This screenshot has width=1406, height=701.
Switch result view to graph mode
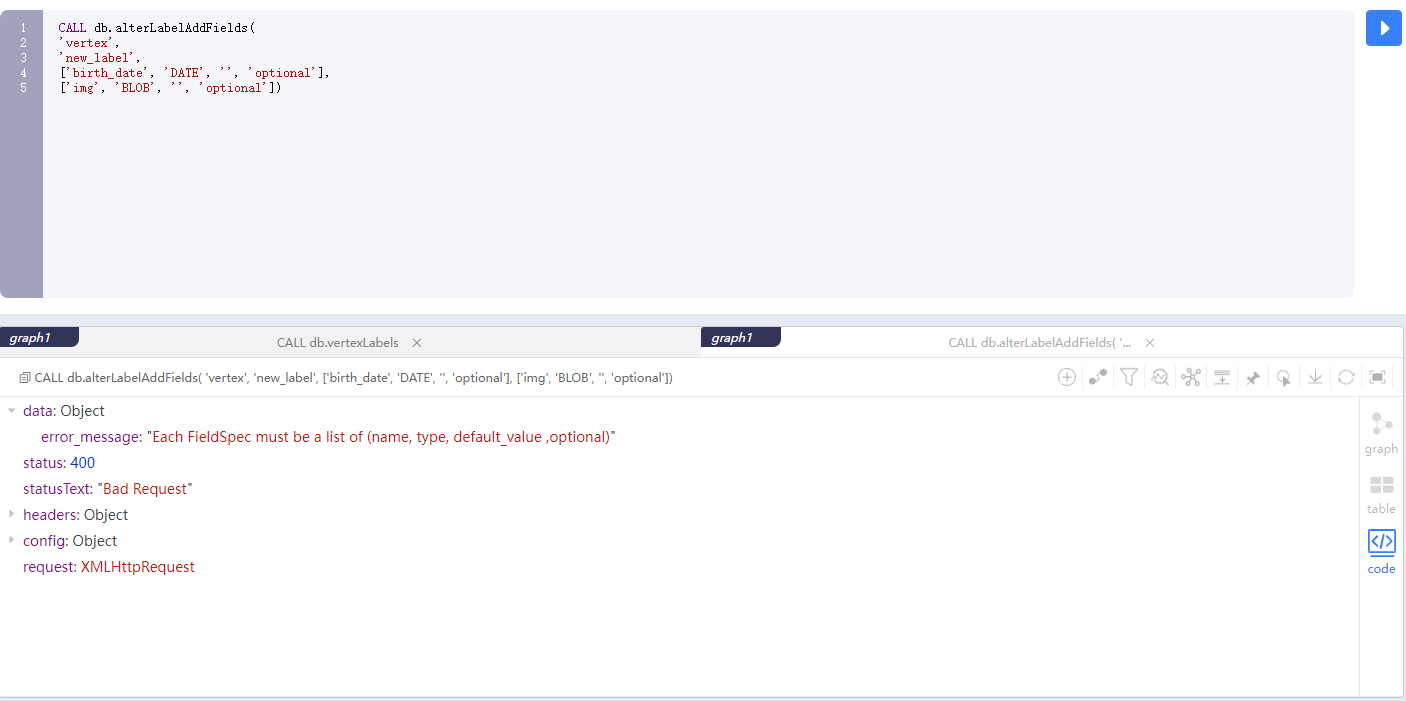1381,430
